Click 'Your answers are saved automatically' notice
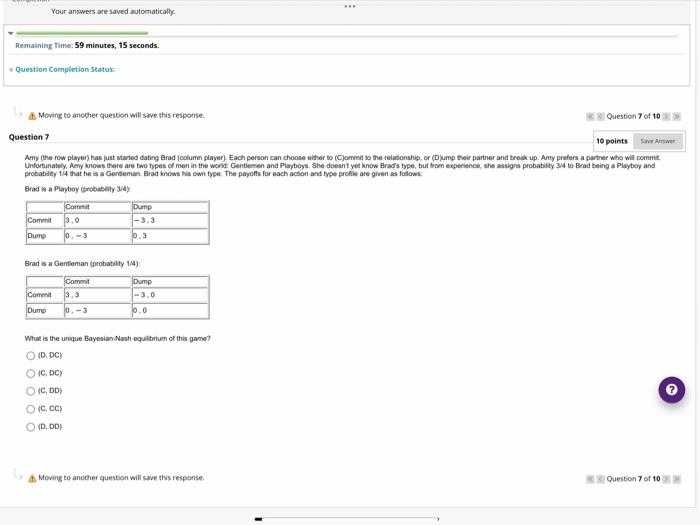This screenshot has width=700, height=525. [113, 12]
